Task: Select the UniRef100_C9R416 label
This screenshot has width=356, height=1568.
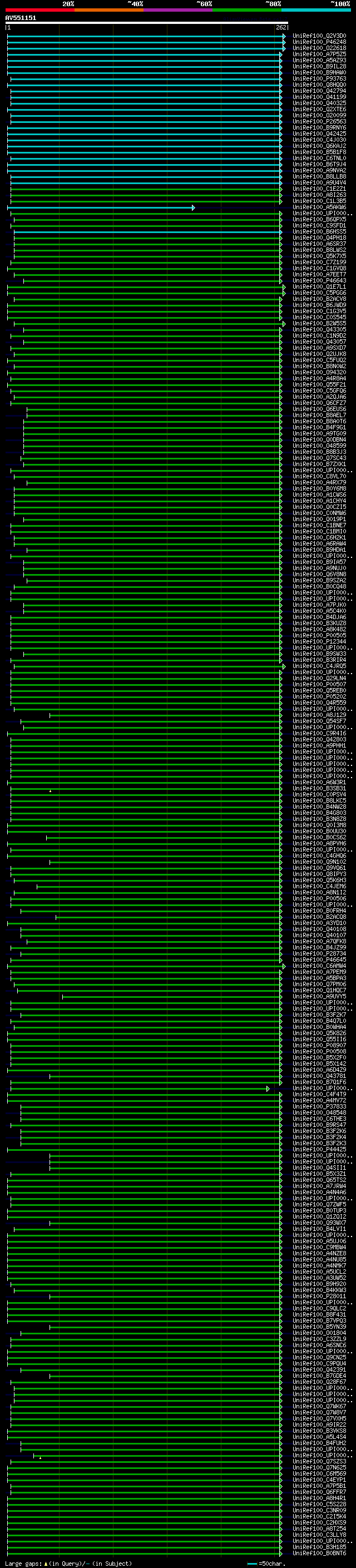Action: 319,734
